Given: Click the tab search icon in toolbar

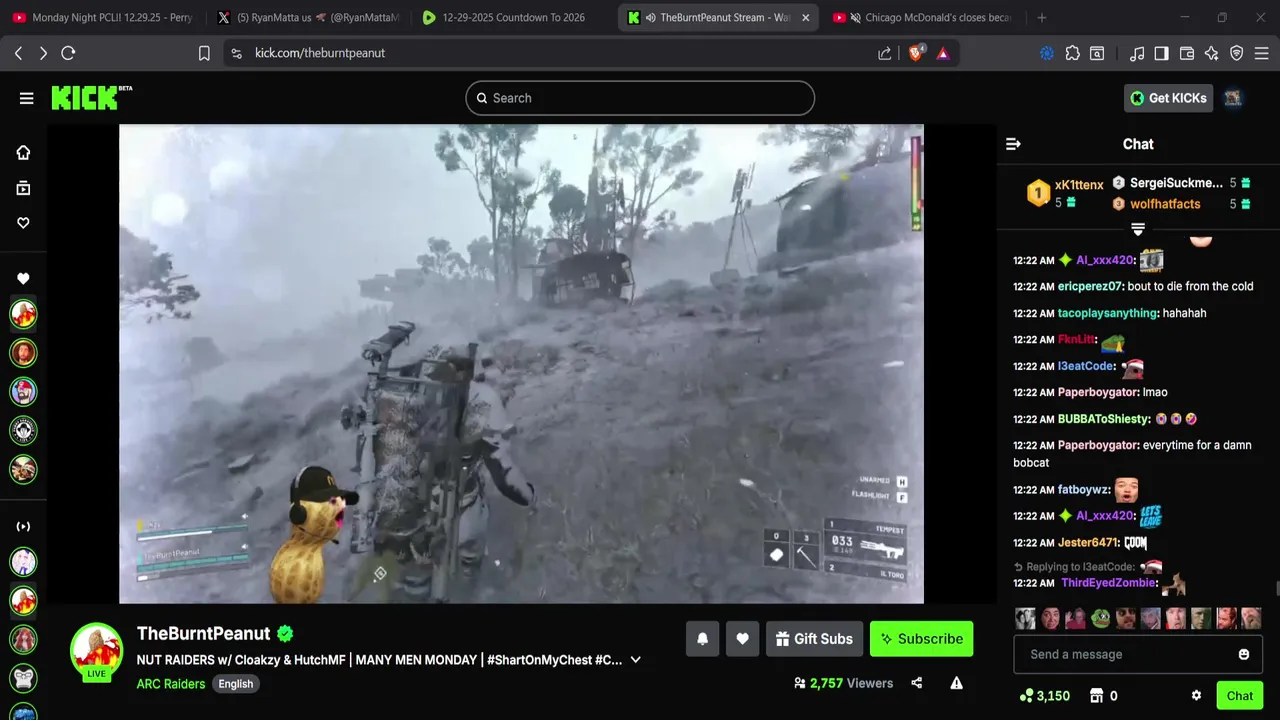Looking at the screenshot, I should coord(1097,53).
